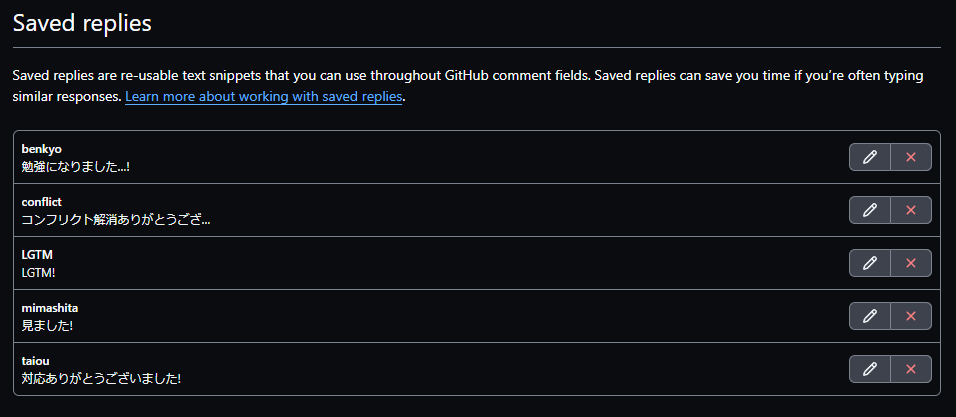956x417 pixels.
Task: Open Learn more about saved replies link
Action: tap(263, 97)
